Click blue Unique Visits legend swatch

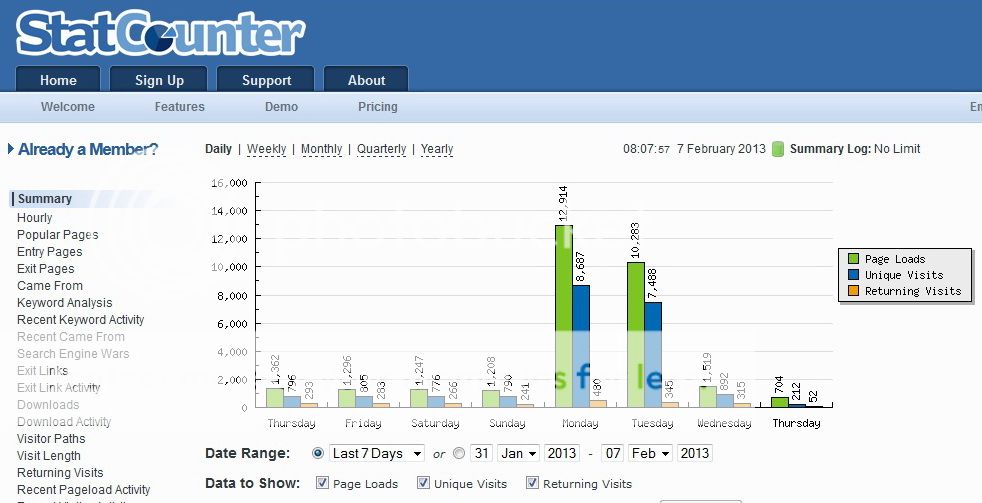pyautogui.click(x=851, y=275)
